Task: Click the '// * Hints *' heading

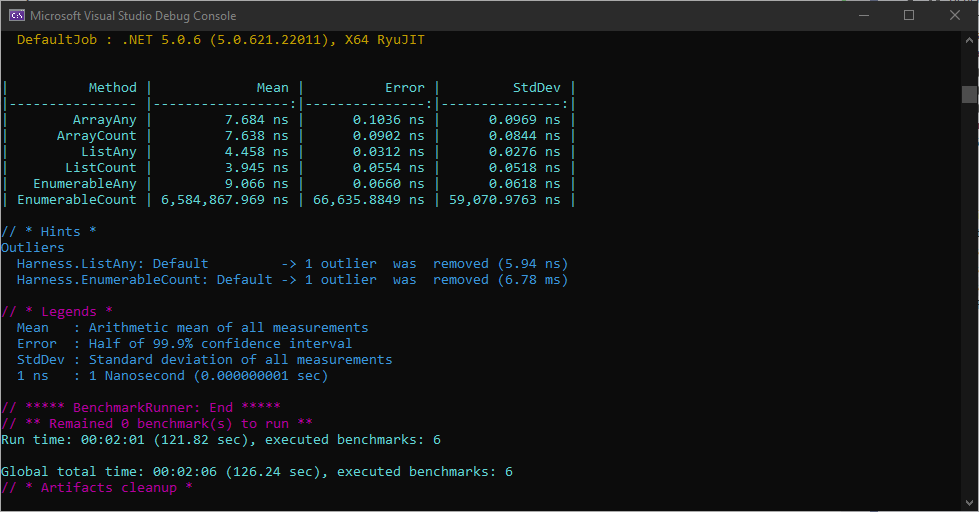Action: tap(49, 232)
